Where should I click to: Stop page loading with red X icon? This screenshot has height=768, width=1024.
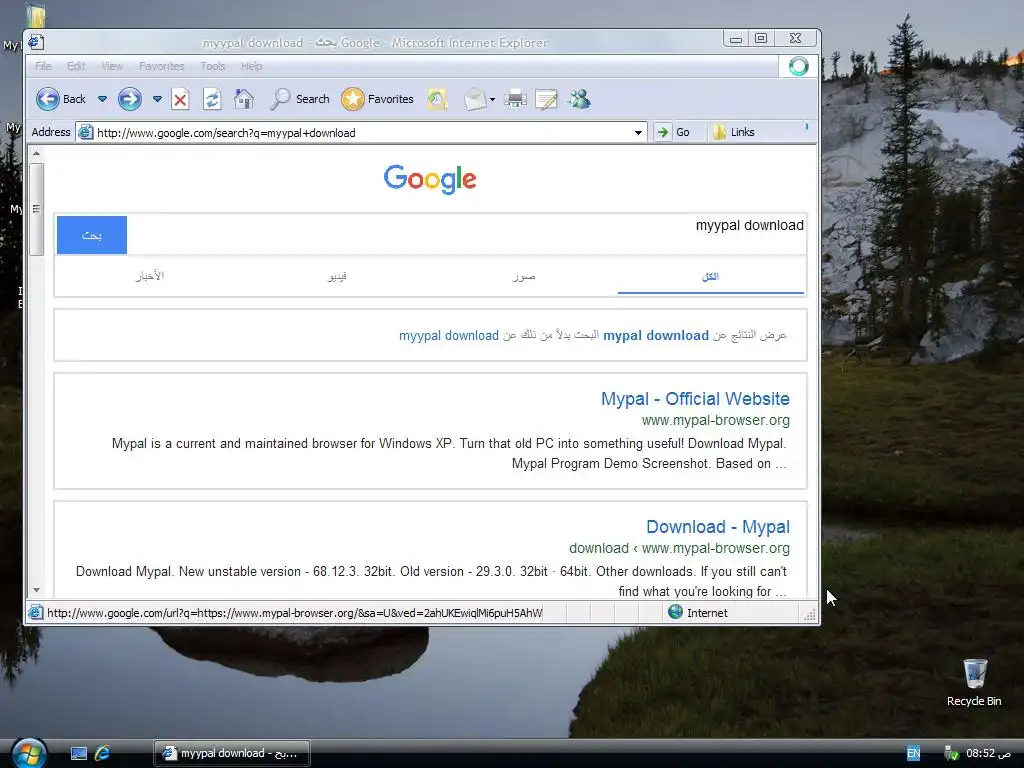pyautogui.click(x=180, y=99)
